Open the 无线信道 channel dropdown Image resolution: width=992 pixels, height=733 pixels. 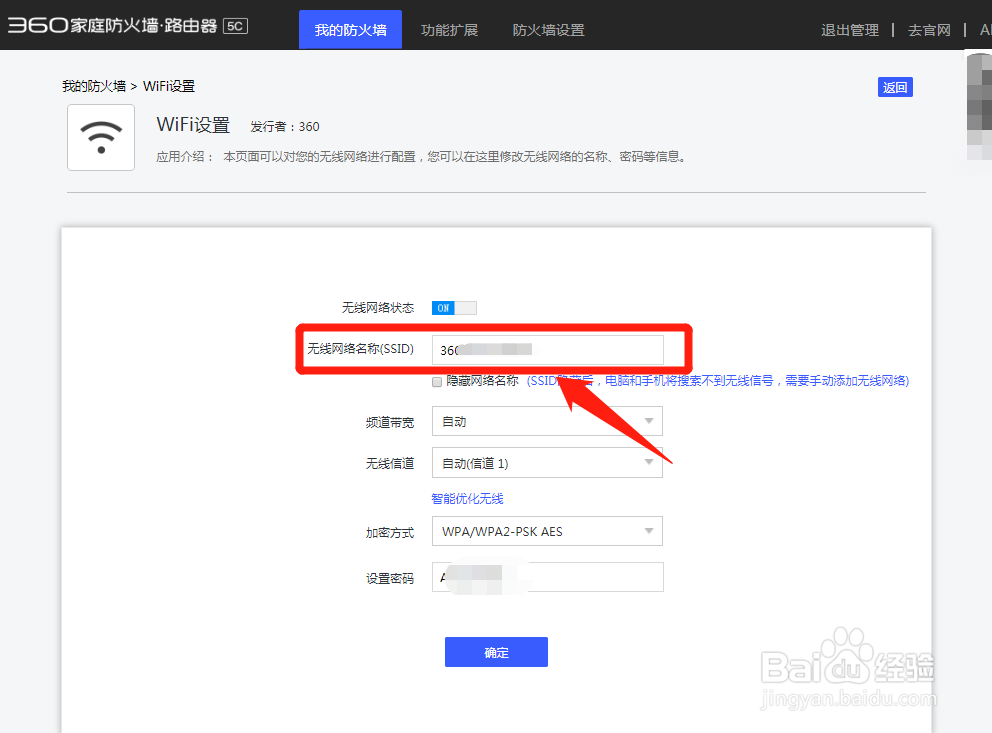tap(547, 463)
